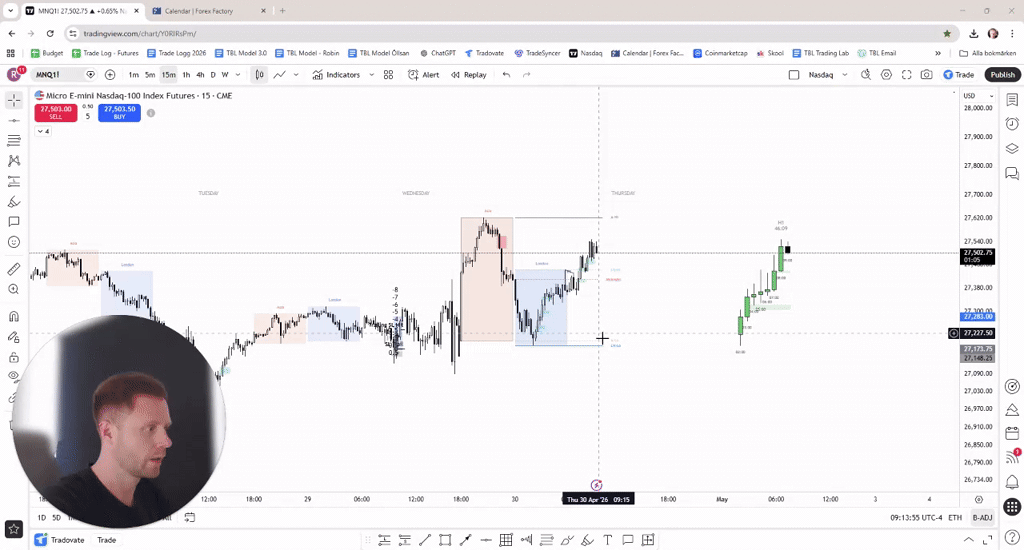Select the ruler measure tool
Image resolution: width=1024 pixels, height=550 pixels.
[14, 269]
